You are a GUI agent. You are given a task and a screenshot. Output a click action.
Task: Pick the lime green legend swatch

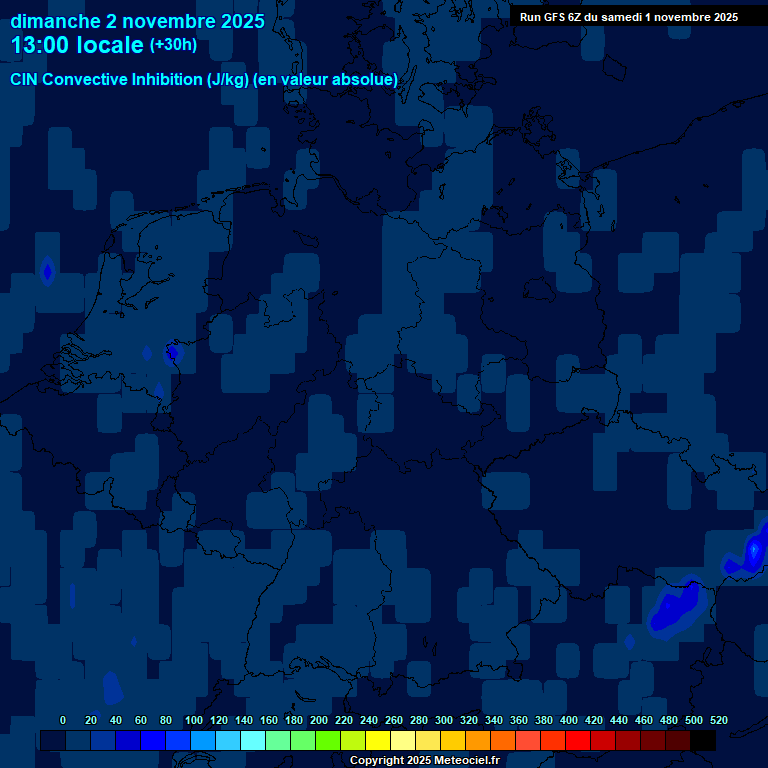click(328, 740)
